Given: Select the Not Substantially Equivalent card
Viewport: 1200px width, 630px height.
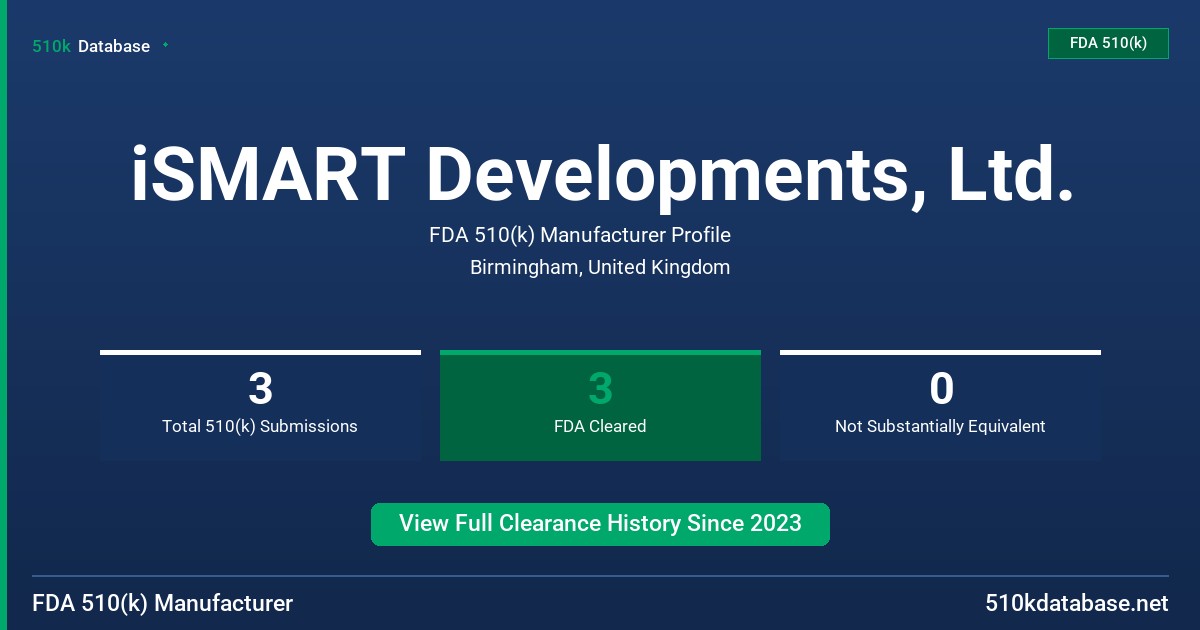Looking at the screenshot, I should (940, 406).
